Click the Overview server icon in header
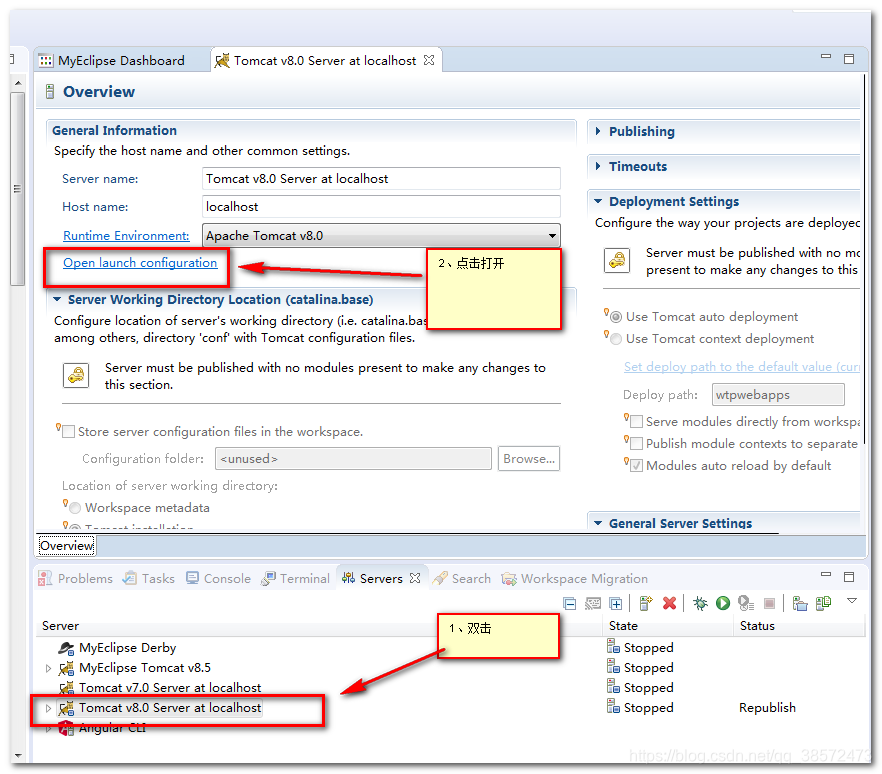The height and width of the screenshot is (774, 882). (50, 92)
